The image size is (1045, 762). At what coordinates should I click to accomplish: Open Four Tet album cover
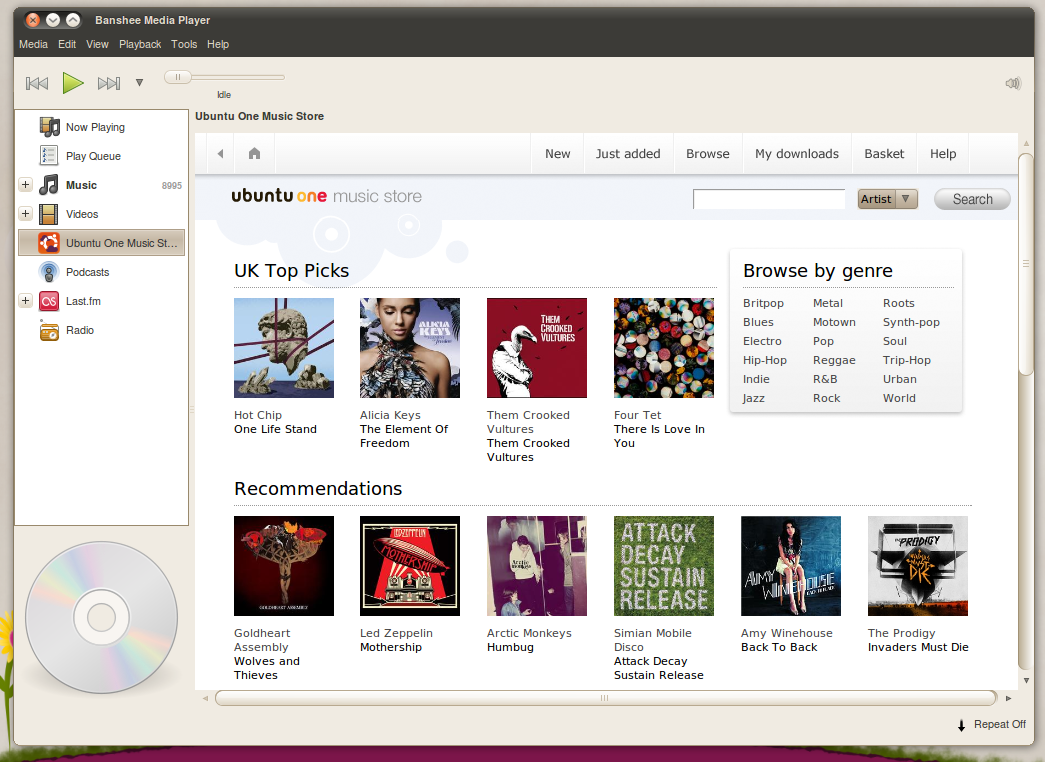(x=664, y=348)
